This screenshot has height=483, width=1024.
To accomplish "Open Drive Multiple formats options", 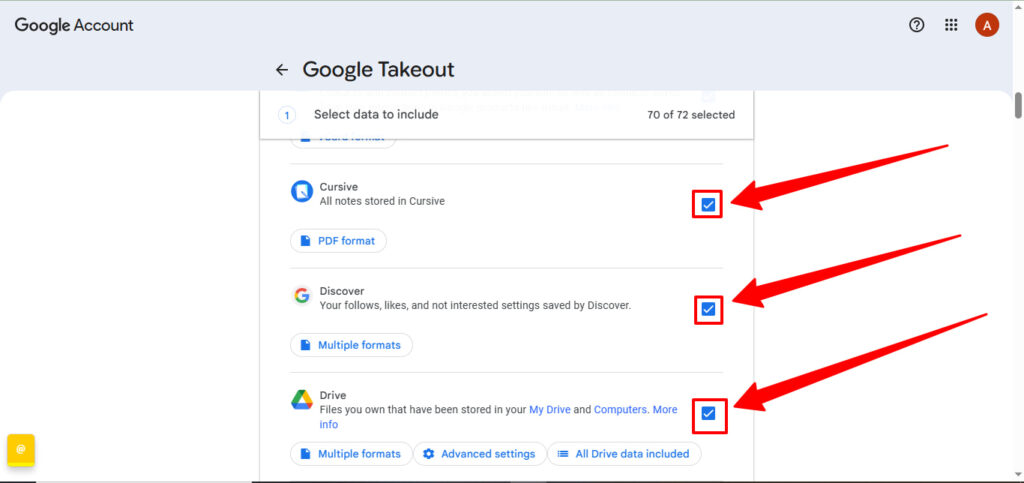I will pyautogui.click(x=351, y=454).
